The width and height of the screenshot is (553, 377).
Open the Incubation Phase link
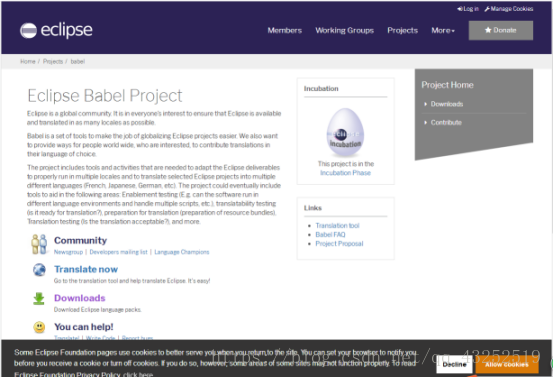(345, 173)
